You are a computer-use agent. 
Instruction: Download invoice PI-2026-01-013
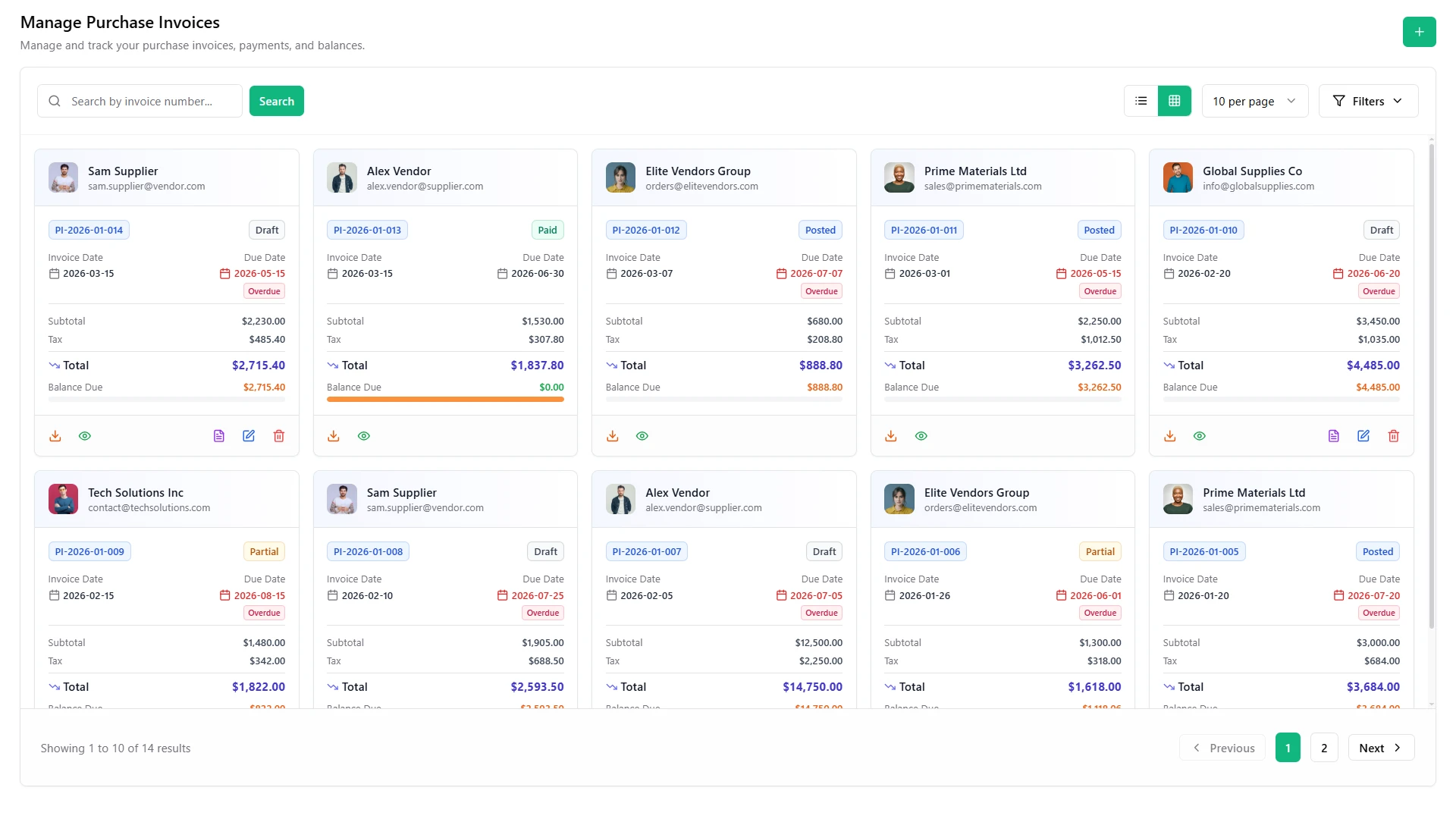coord(334,436)
